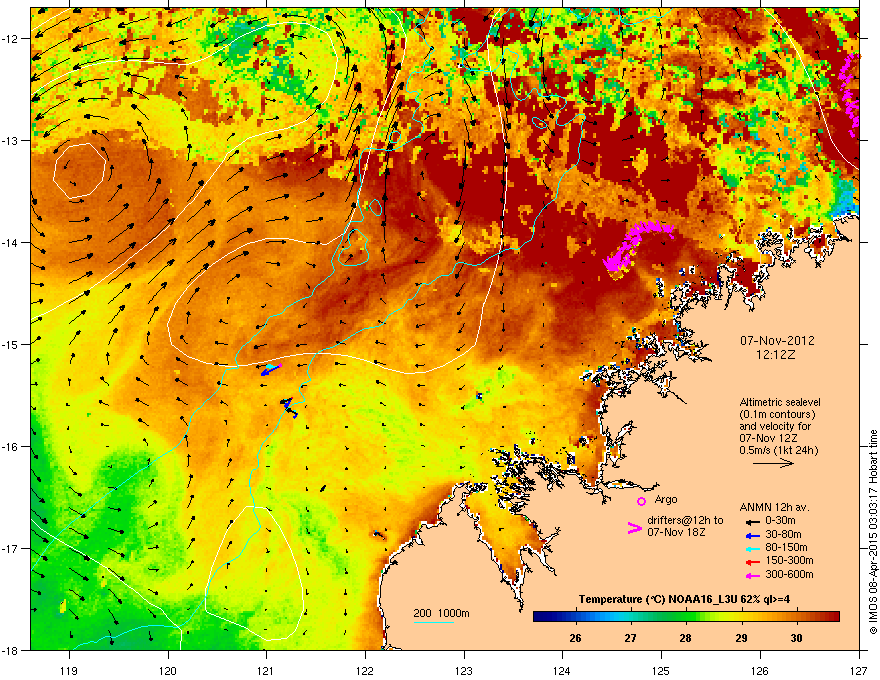Select the black 0-30m arrow in ANMN legend

coord(751,521)
